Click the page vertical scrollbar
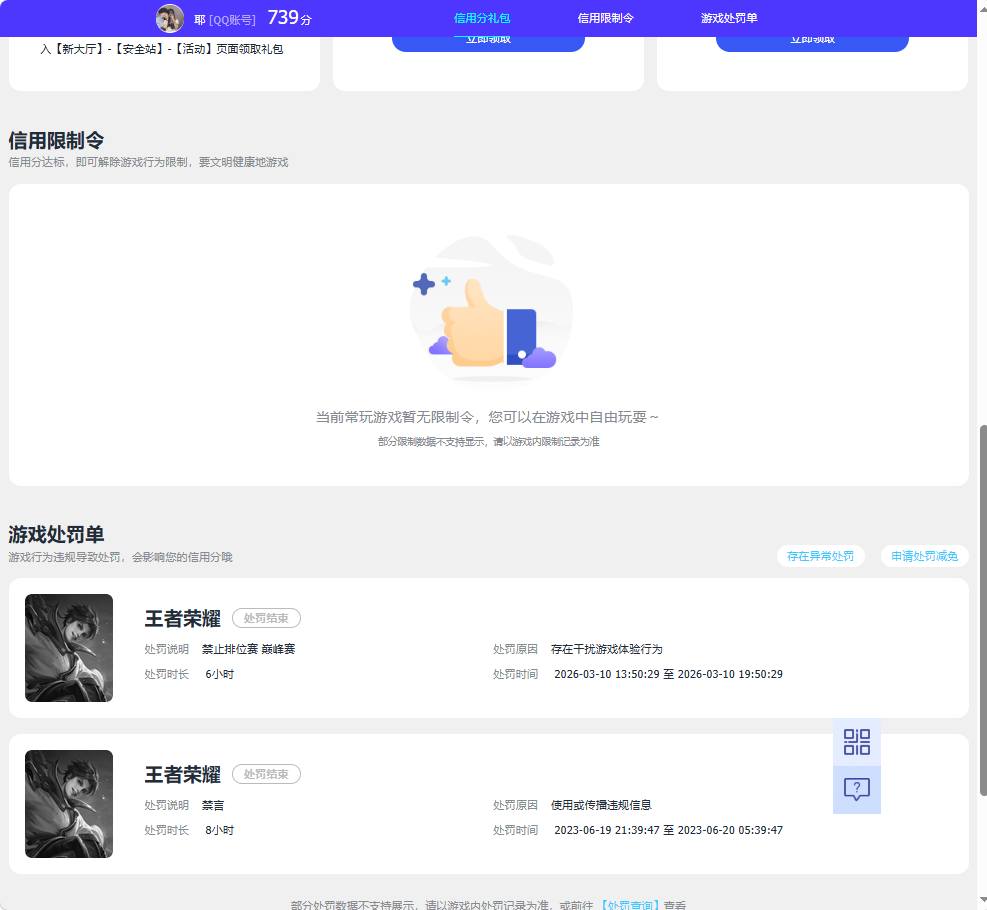 coord(983,610)
